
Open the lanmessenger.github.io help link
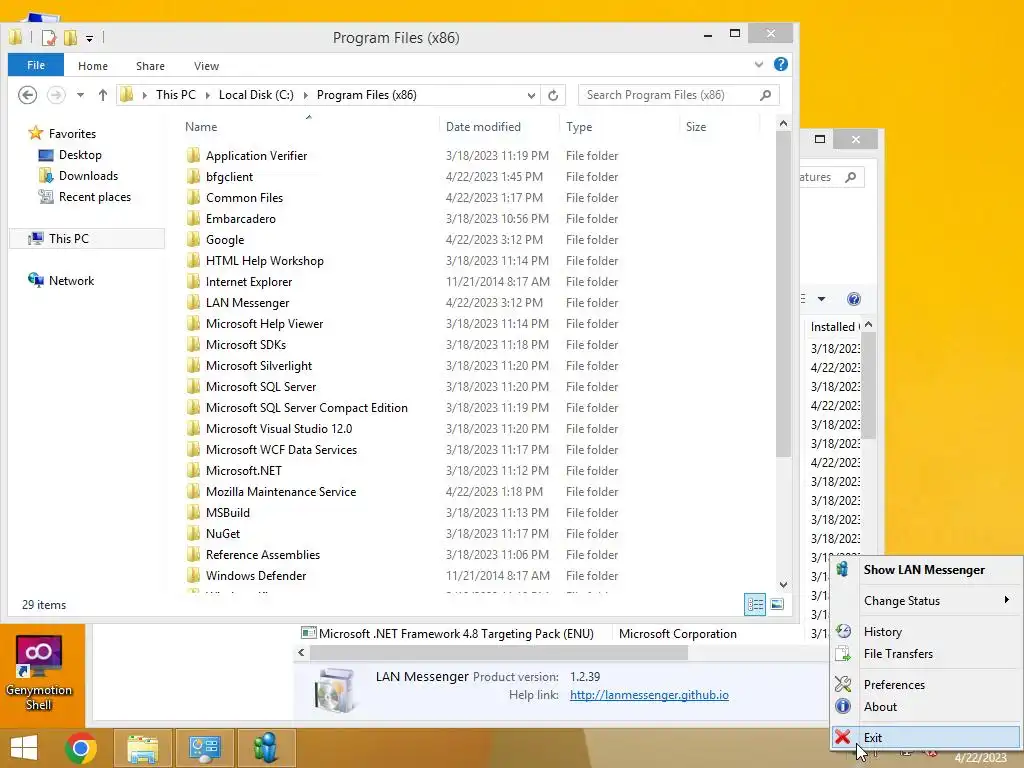[649, 695]
